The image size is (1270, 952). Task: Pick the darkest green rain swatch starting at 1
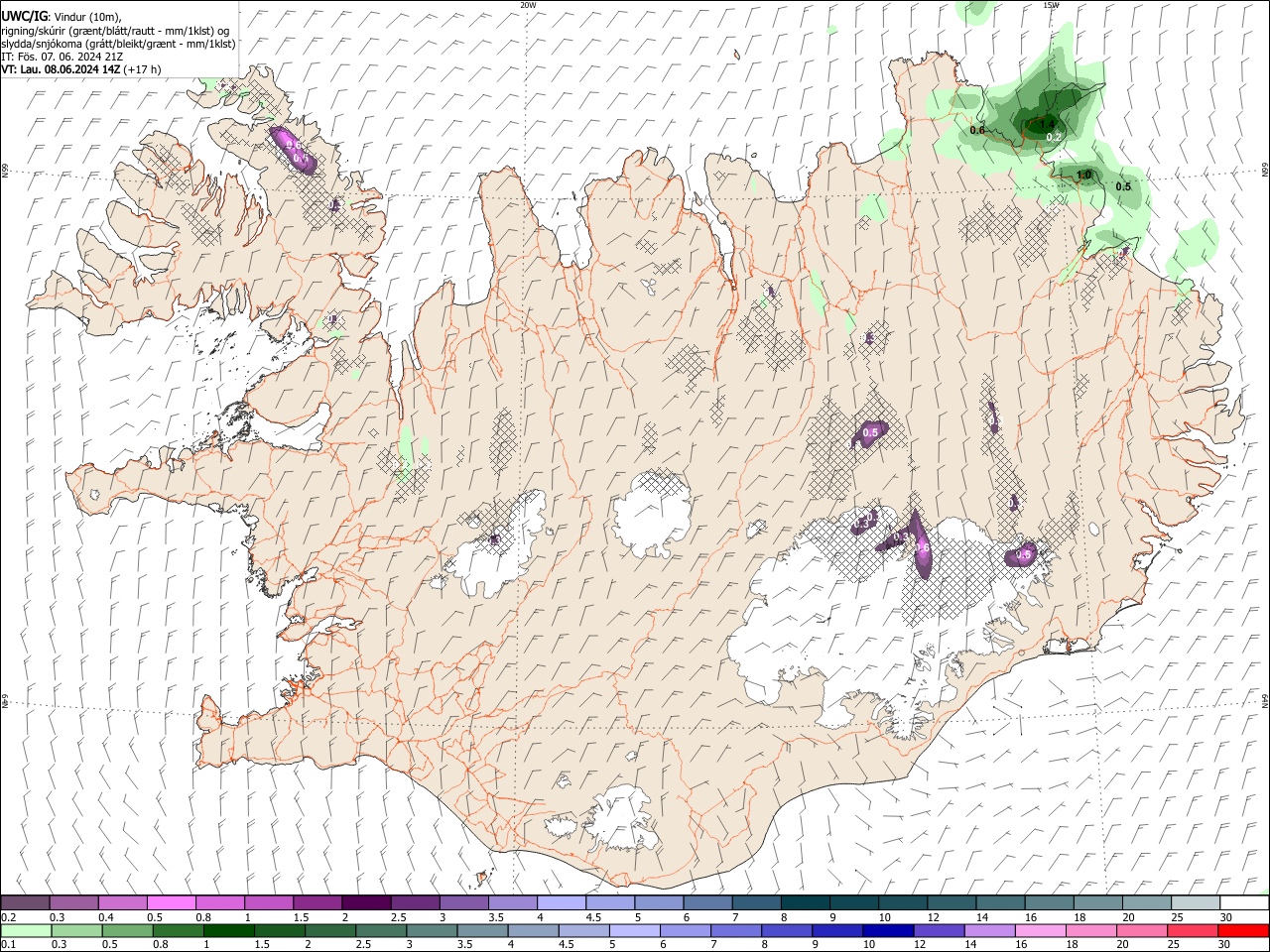click(228, 931)
